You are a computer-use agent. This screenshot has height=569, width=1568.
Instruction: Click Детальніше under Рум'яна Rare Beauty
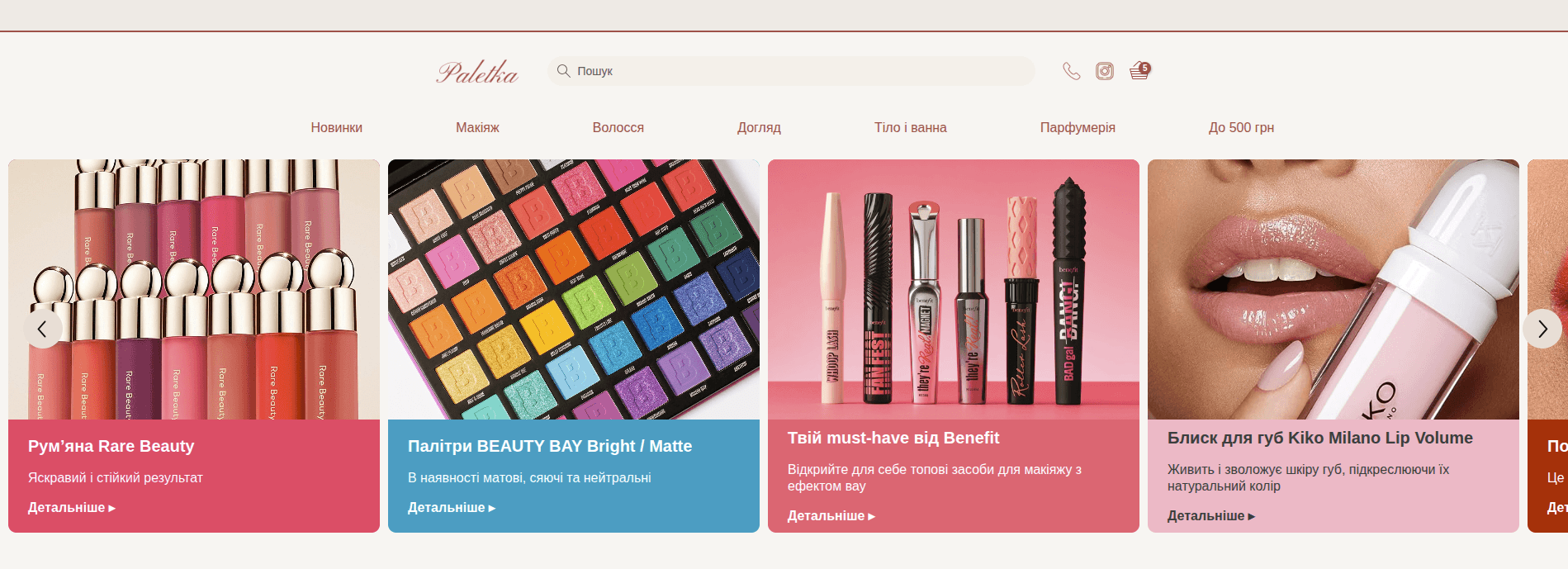click(x=72, y=508)
